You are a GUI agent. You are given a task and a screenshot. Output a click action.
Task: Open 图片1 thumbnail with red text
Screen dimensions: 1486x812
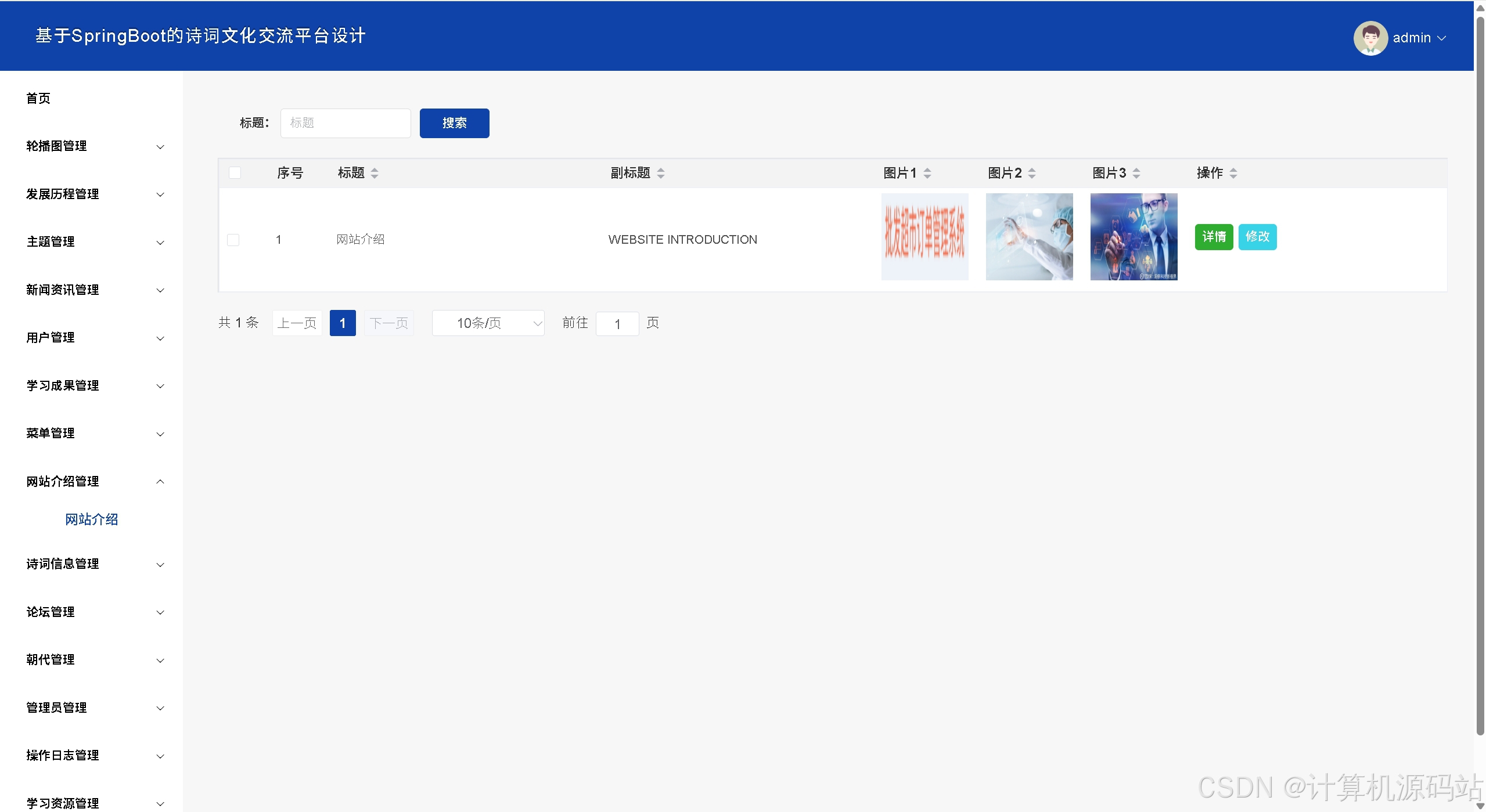point(924,237)
